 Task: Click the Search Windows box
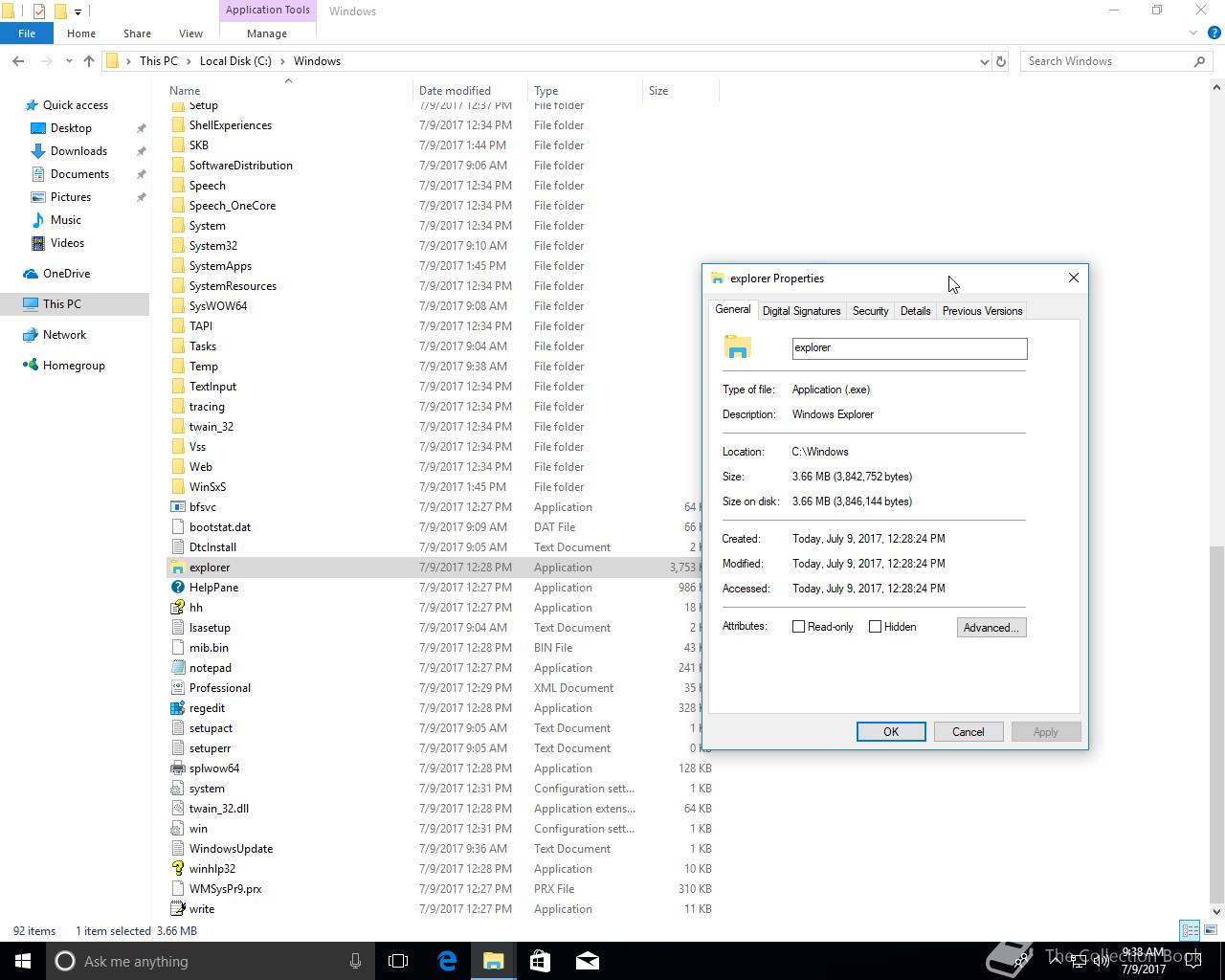tap(1115, 61)
